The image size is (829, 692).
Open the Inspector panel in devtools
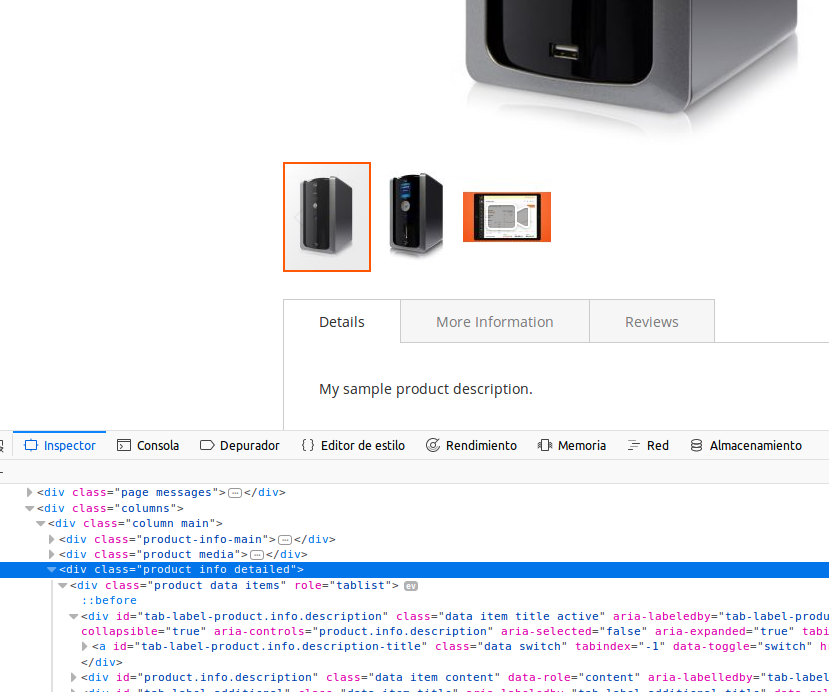[x=60, y=445]
